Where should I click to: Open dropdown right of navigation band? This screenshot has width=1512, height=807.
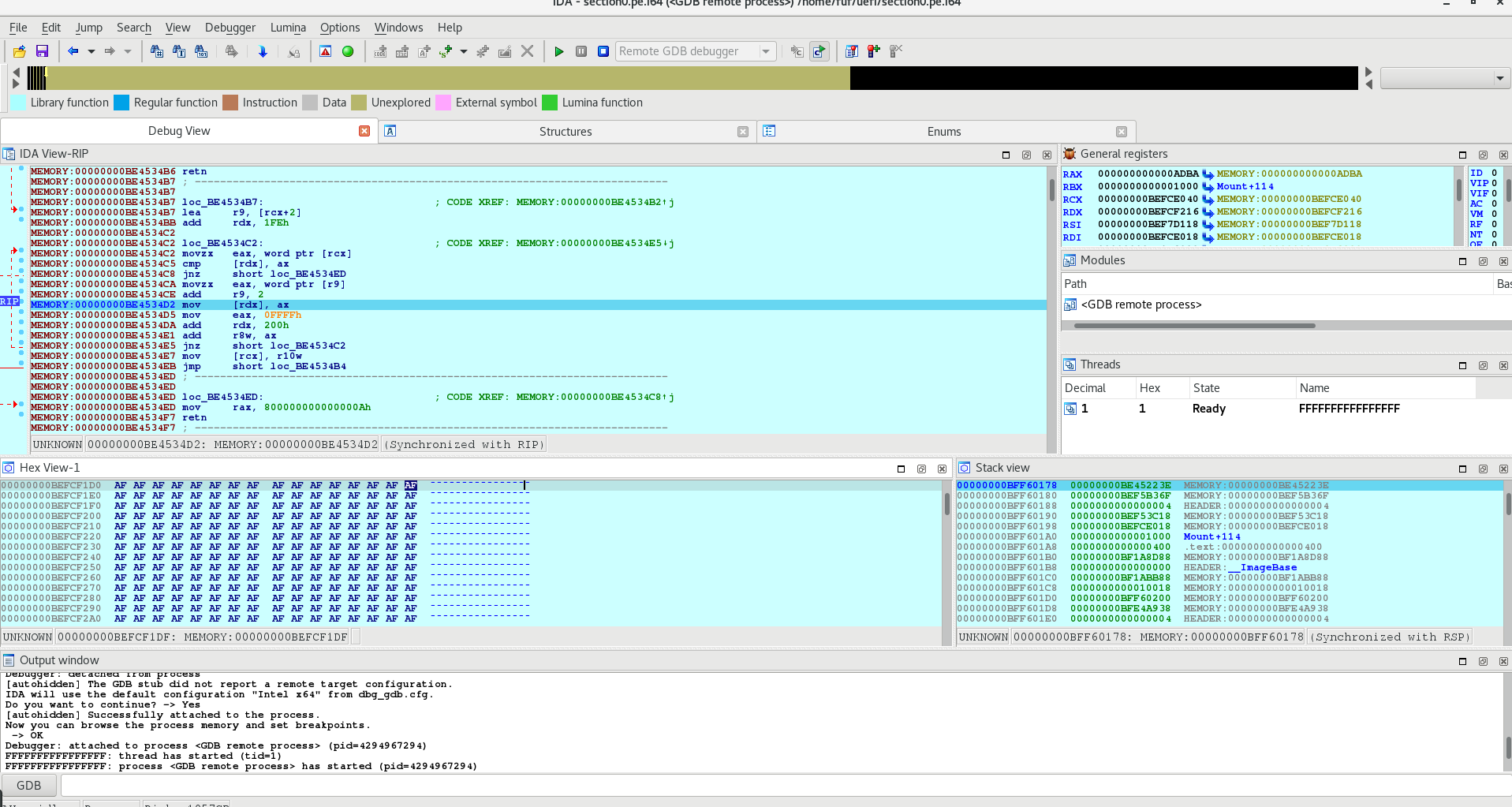1499,78
